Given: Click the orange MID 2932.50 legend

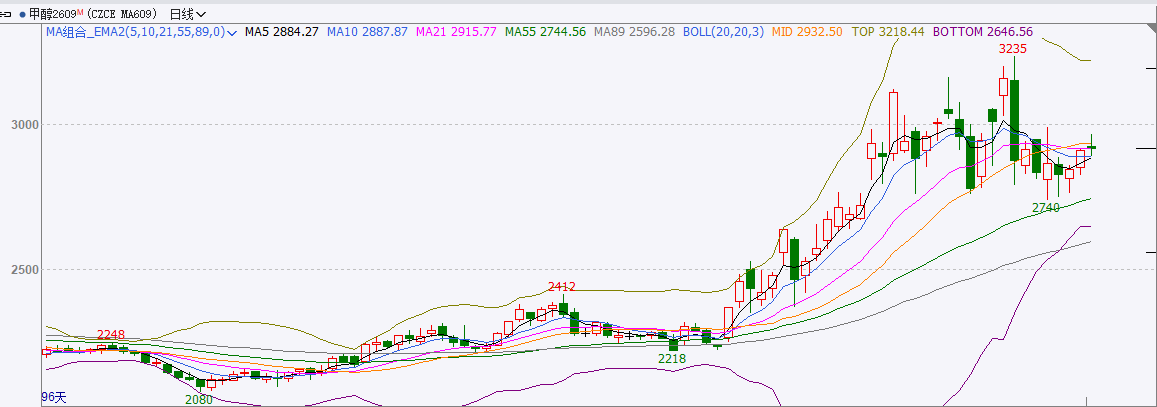Looking at the screenshot, I should click(808, 33).
